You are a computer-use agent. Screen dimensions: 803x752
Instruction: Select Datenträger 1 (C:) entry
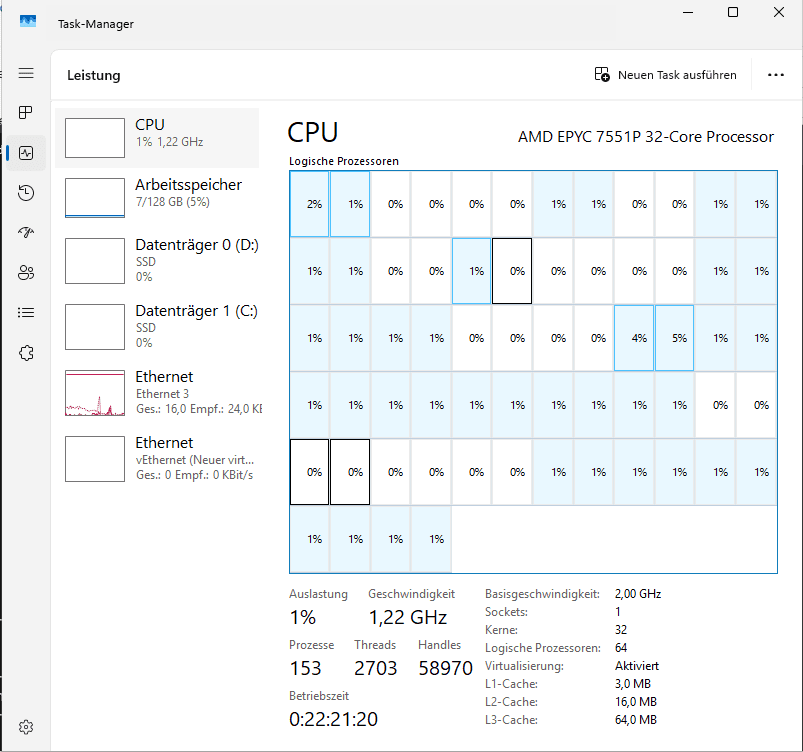tap(157, 327)
